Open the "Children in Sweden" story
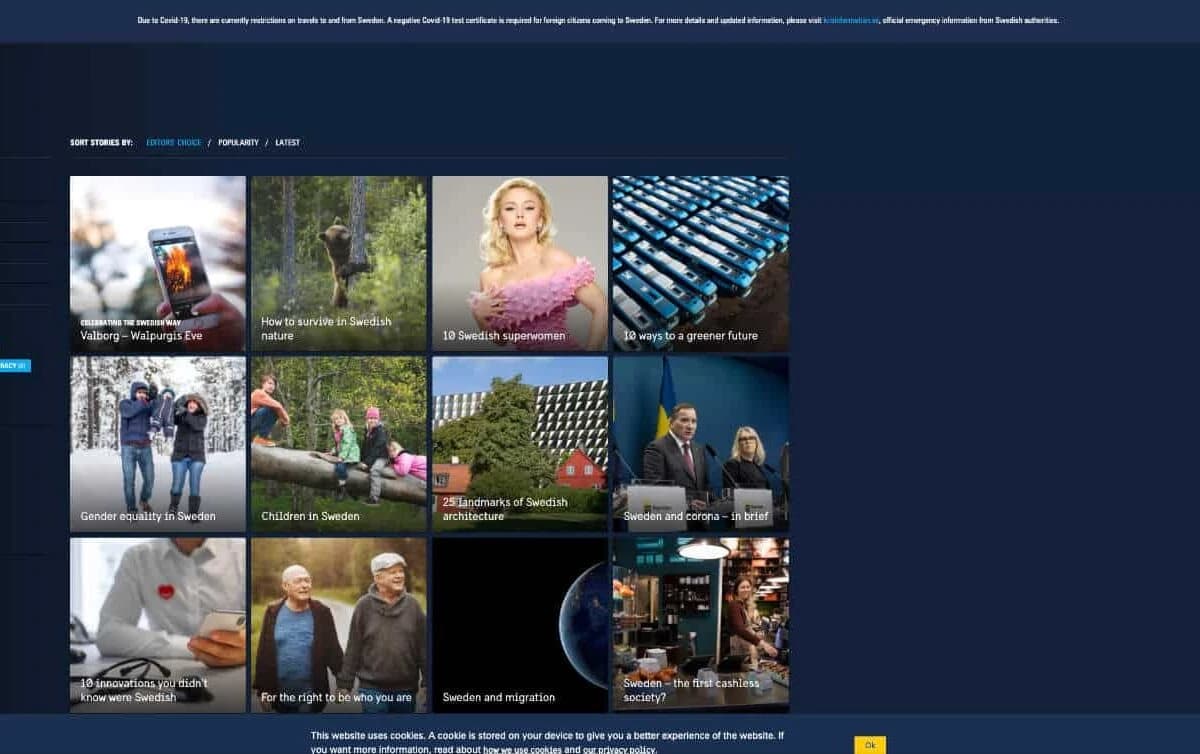This screenshot has height=754, width=1200. [338, 443]
